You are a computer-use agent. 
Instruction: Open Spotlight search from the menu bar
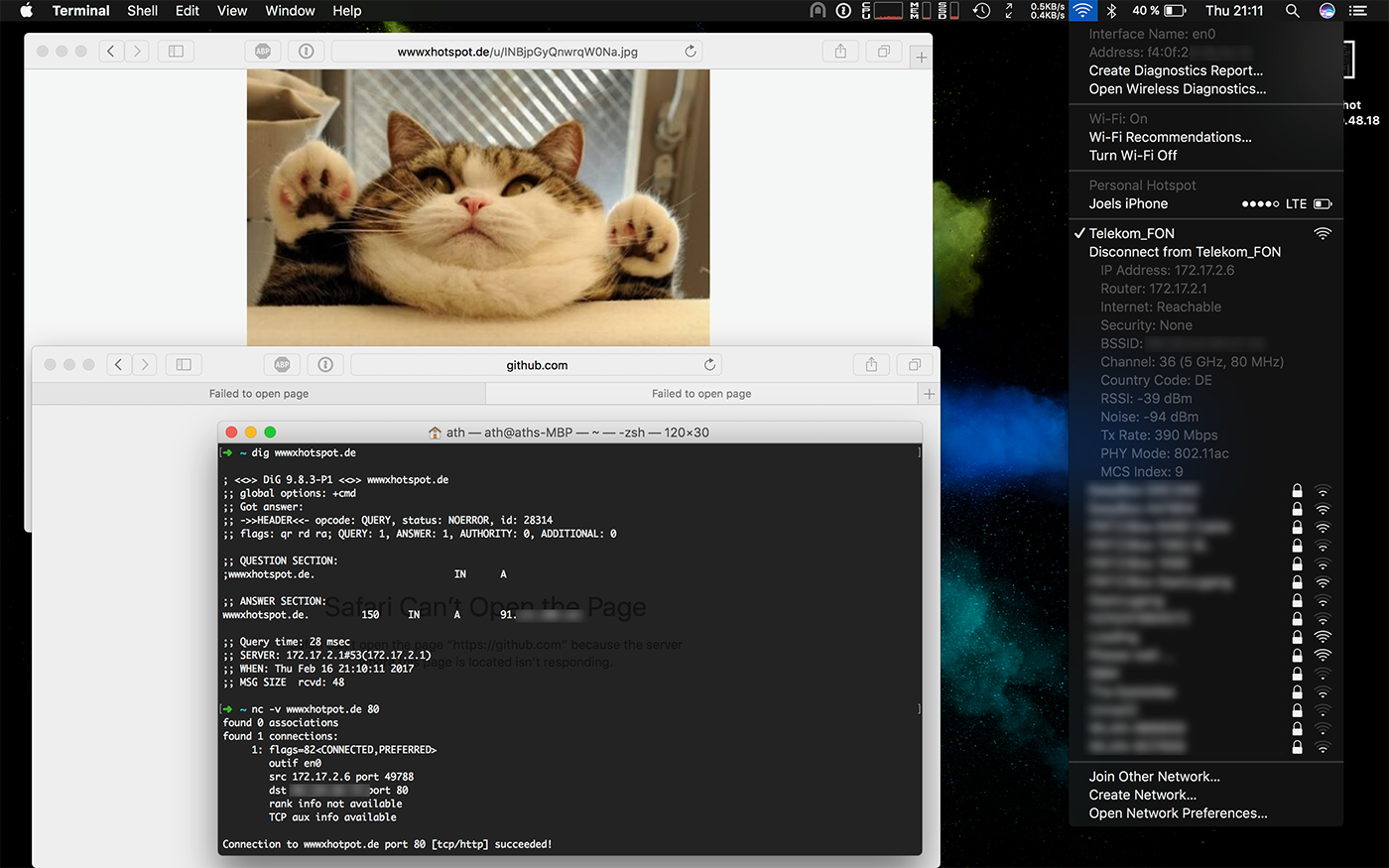click(1292, 11)
